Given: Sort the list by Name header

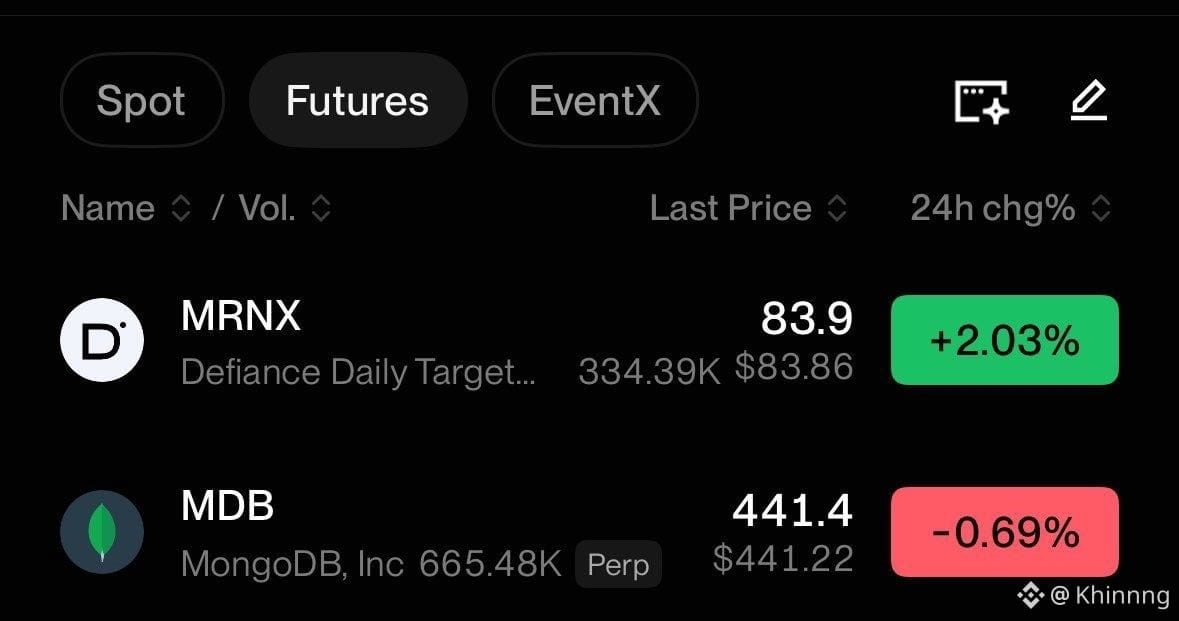Looking at the screenshot, I should 108,208.
